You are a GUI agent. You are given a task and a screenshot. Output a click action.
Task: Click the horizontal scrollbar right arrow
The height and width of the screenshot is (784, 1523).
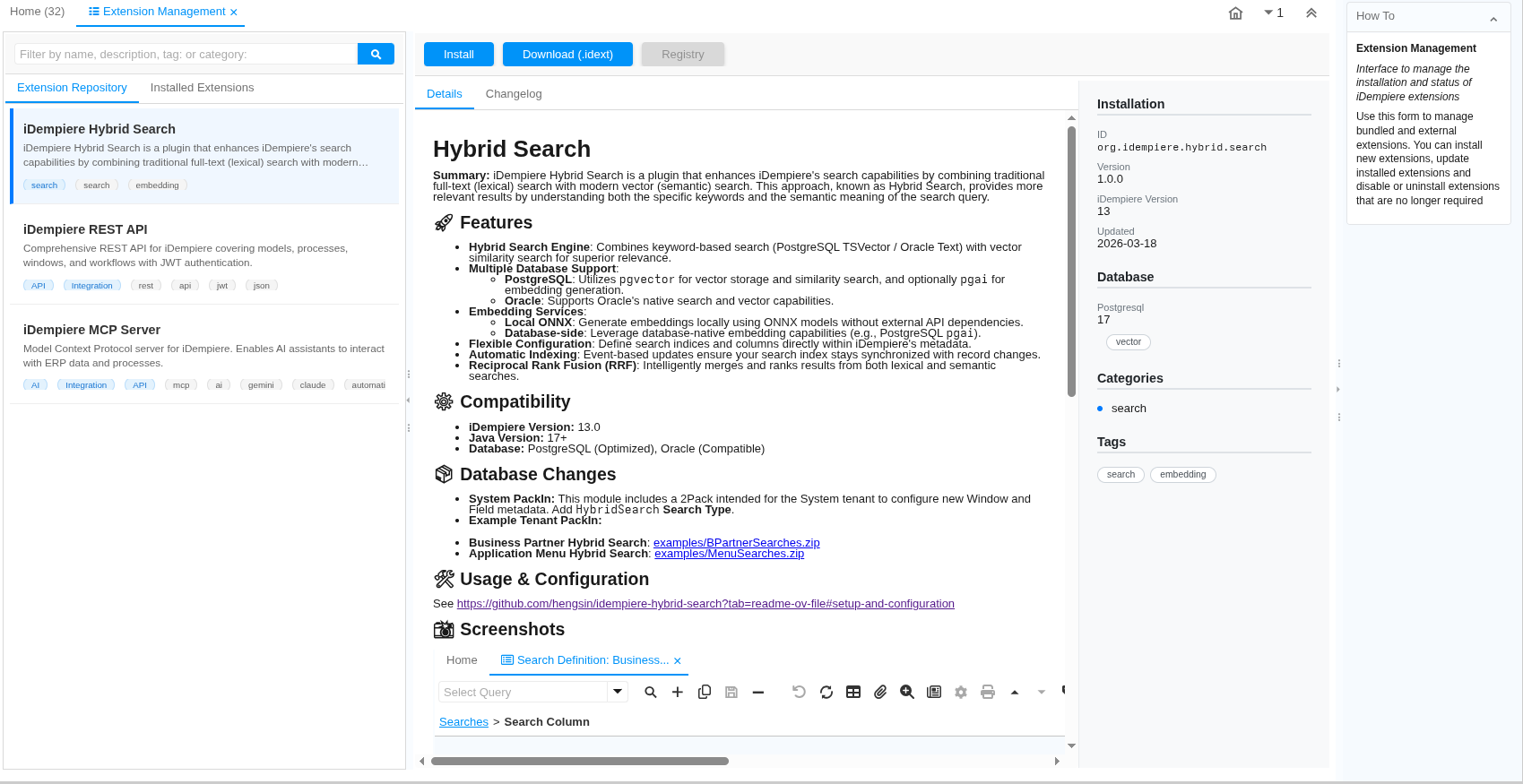point(1058,761)
